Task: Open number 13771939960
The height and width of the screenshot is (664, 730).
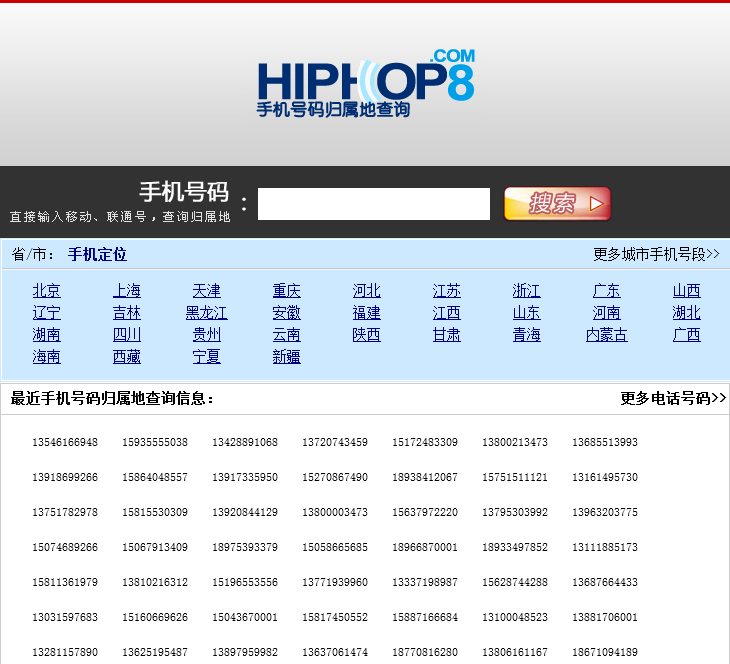Action: tap(335, 582)
